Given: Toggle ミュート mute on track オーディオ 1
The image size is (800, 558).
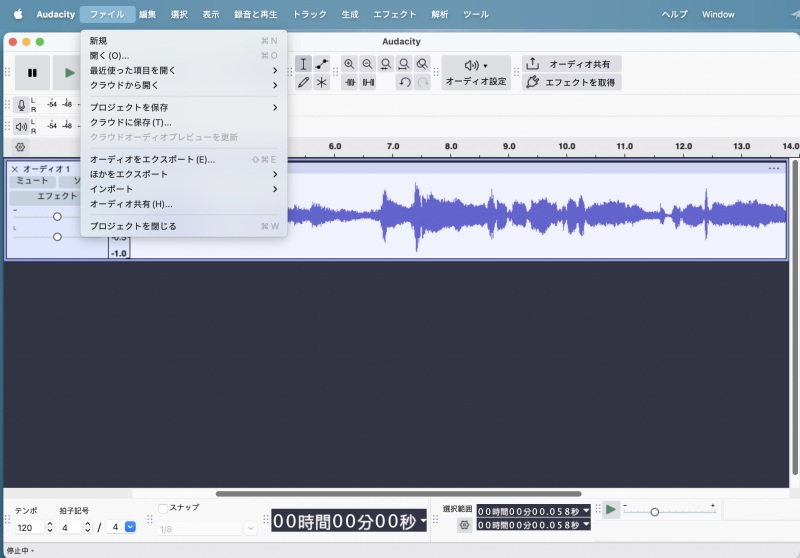Looking at the screenshot, I should (33, 181).
